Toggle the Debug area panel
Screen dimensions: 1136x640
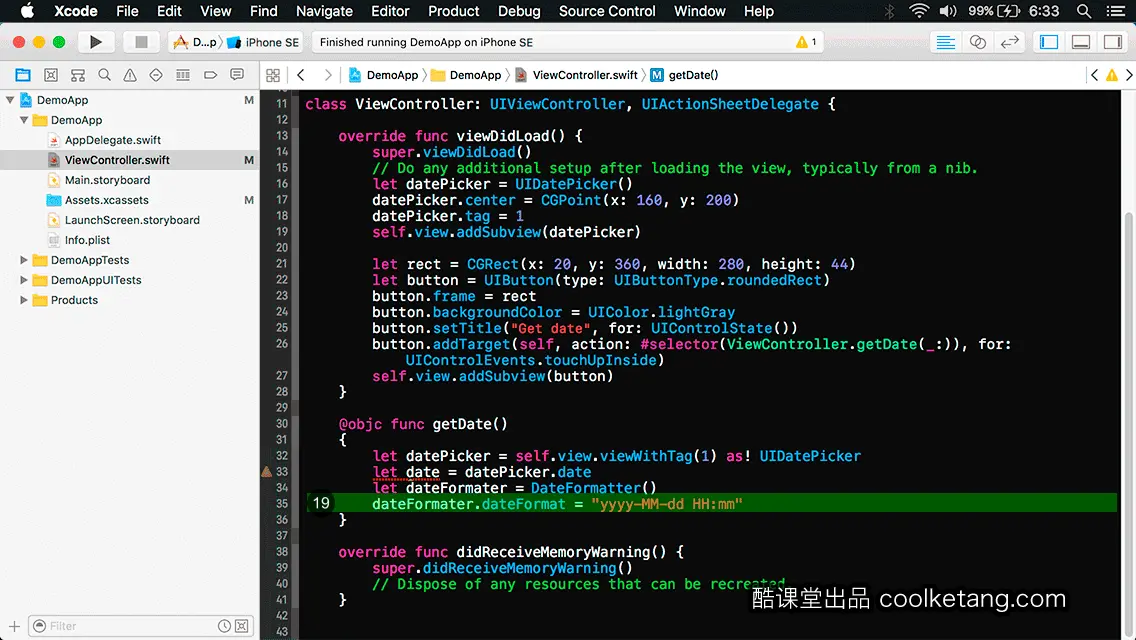coord(1080,42)
